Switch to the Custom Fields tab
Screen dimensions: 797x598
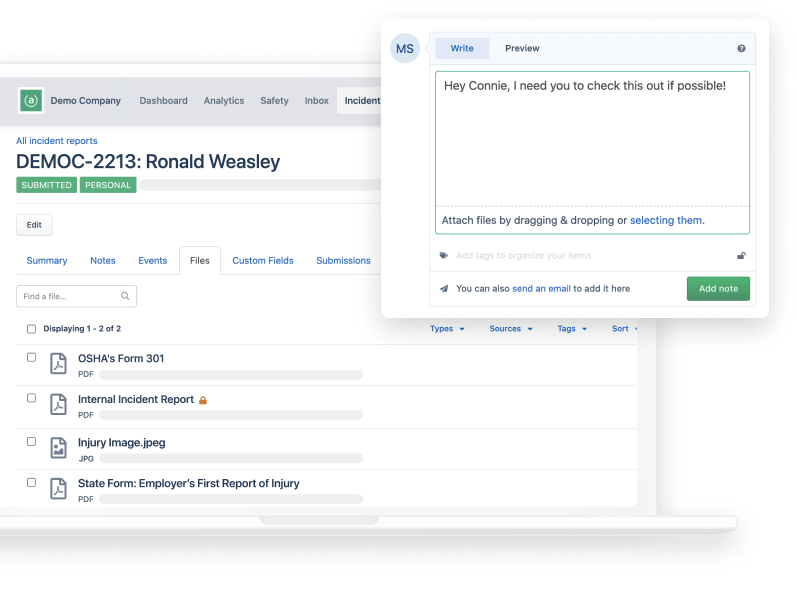pos(263,260)
